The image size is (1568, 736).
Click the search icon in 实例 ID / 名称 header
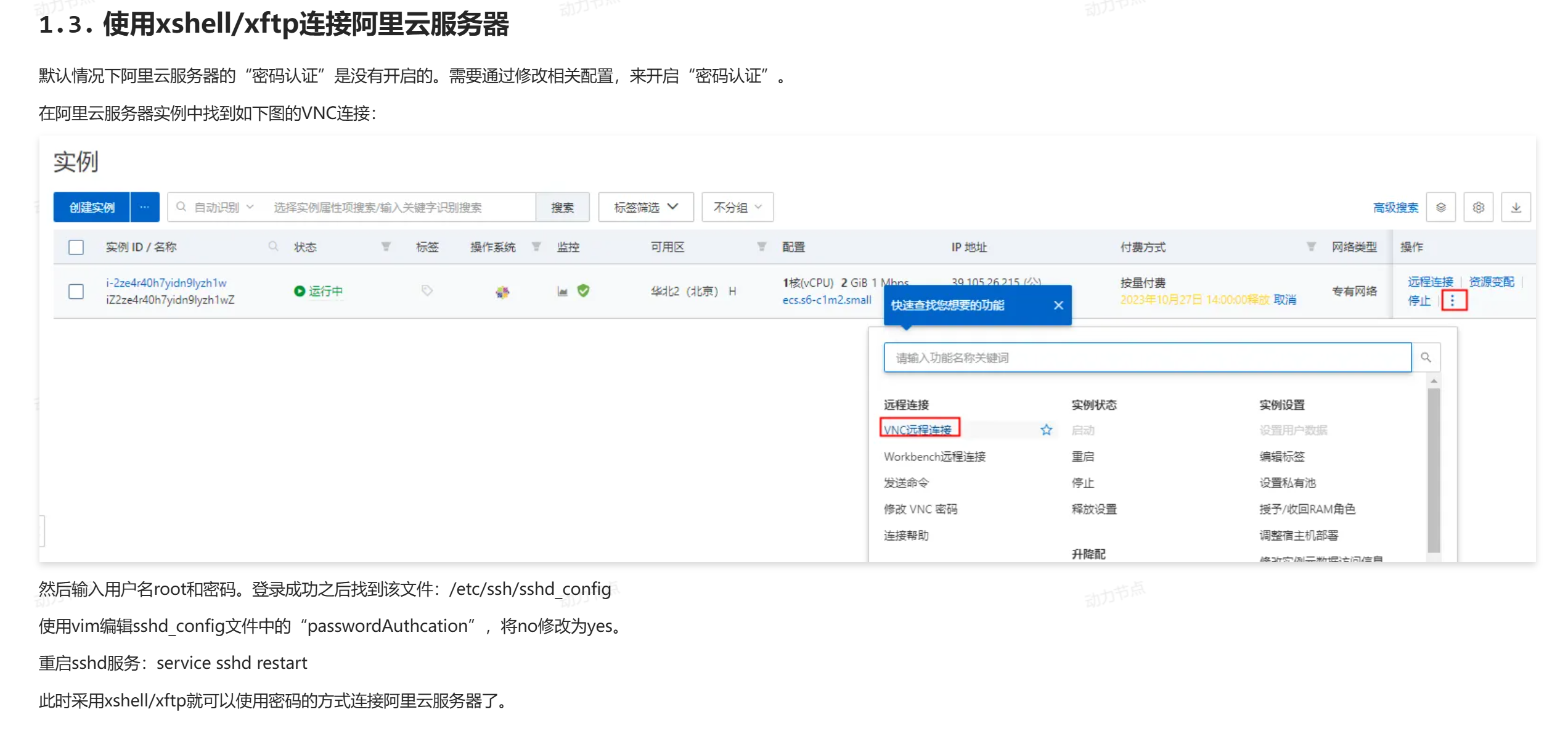(273, 247)
